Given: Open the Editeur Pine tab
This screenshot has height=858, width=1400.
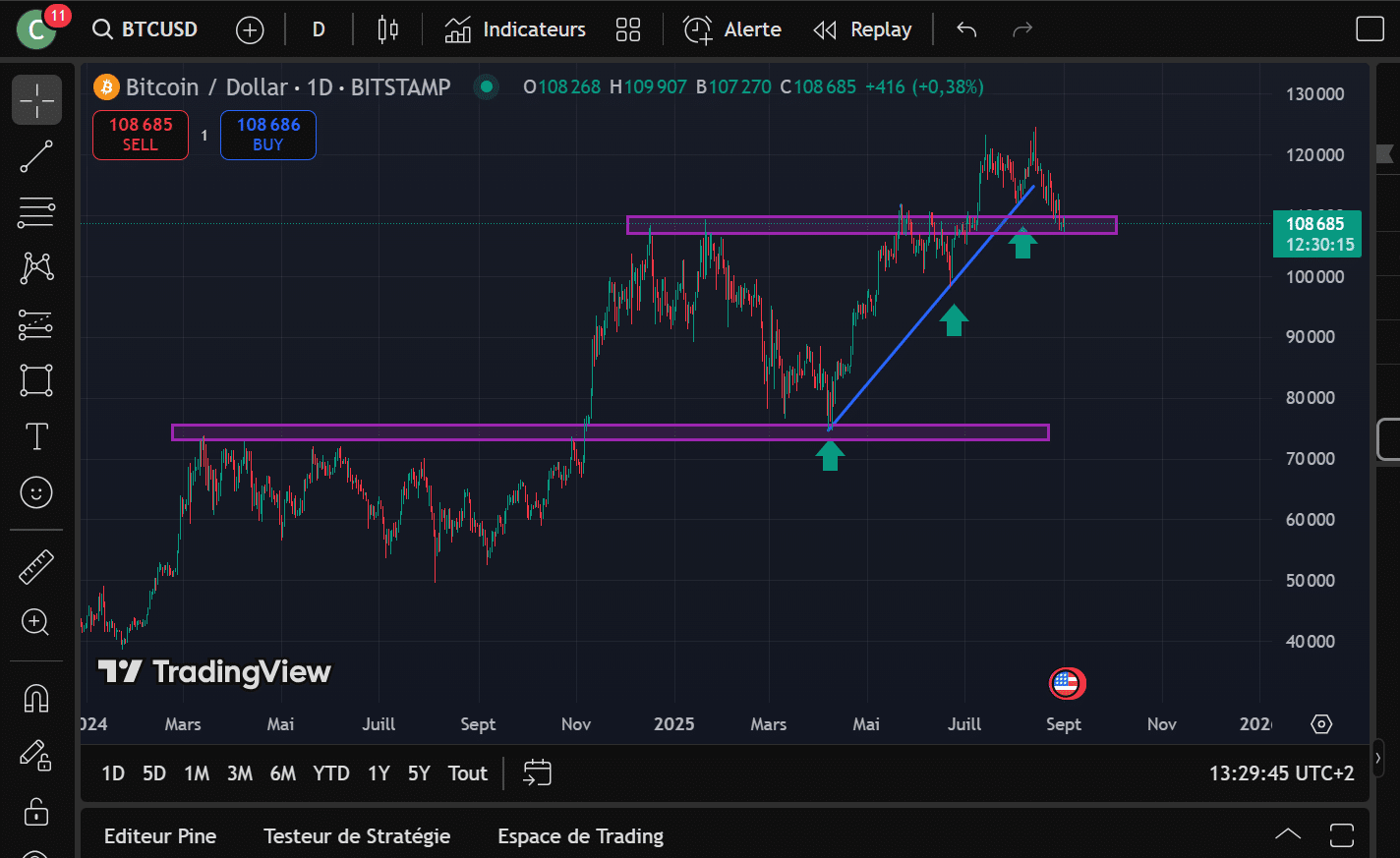Looking at the screenshot, I should click(160, 836).
